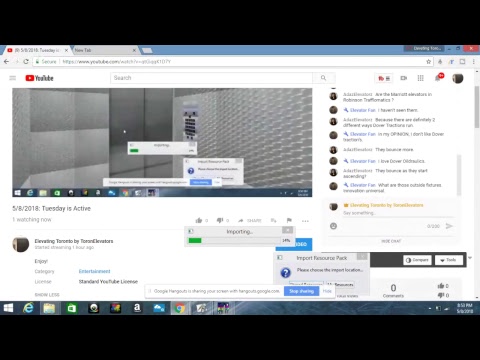Click the Importing progress bar
480x360 pixels.
point(234,240)
